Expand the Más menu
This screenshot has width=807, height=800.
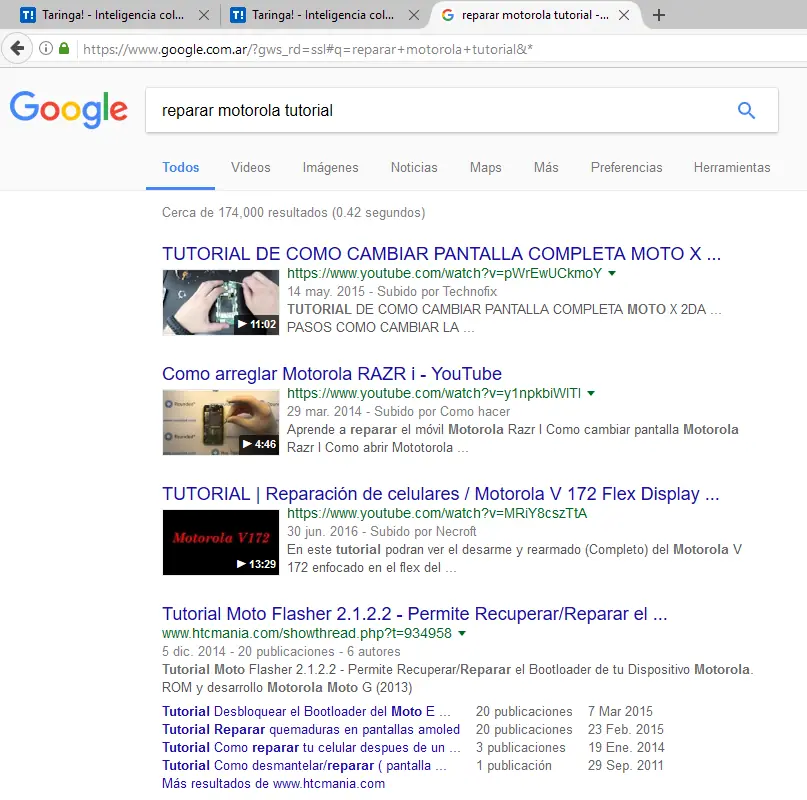point(546,168)
